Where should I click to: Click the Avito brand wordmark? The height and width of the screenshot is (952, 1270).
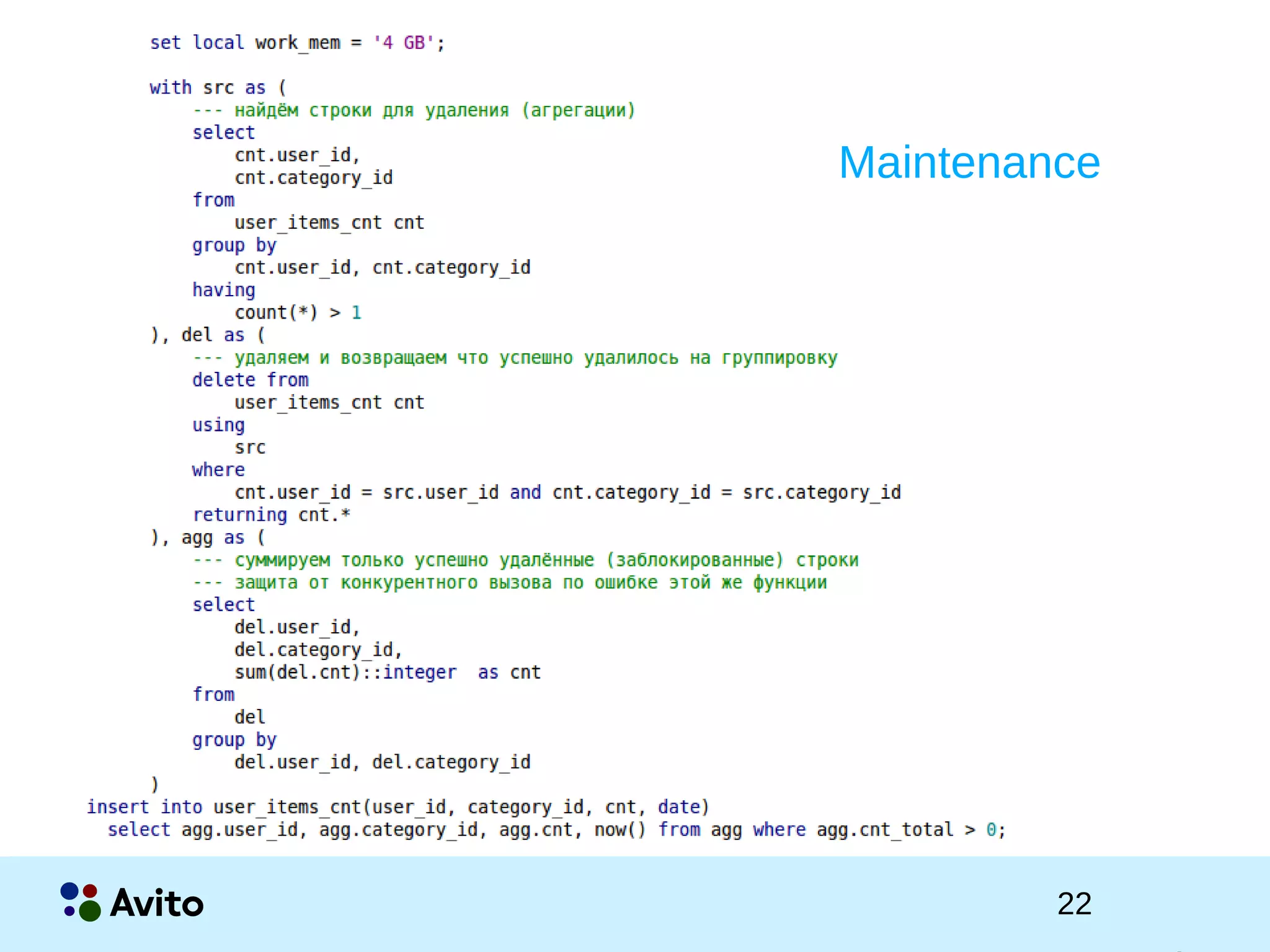pos(157,903)
